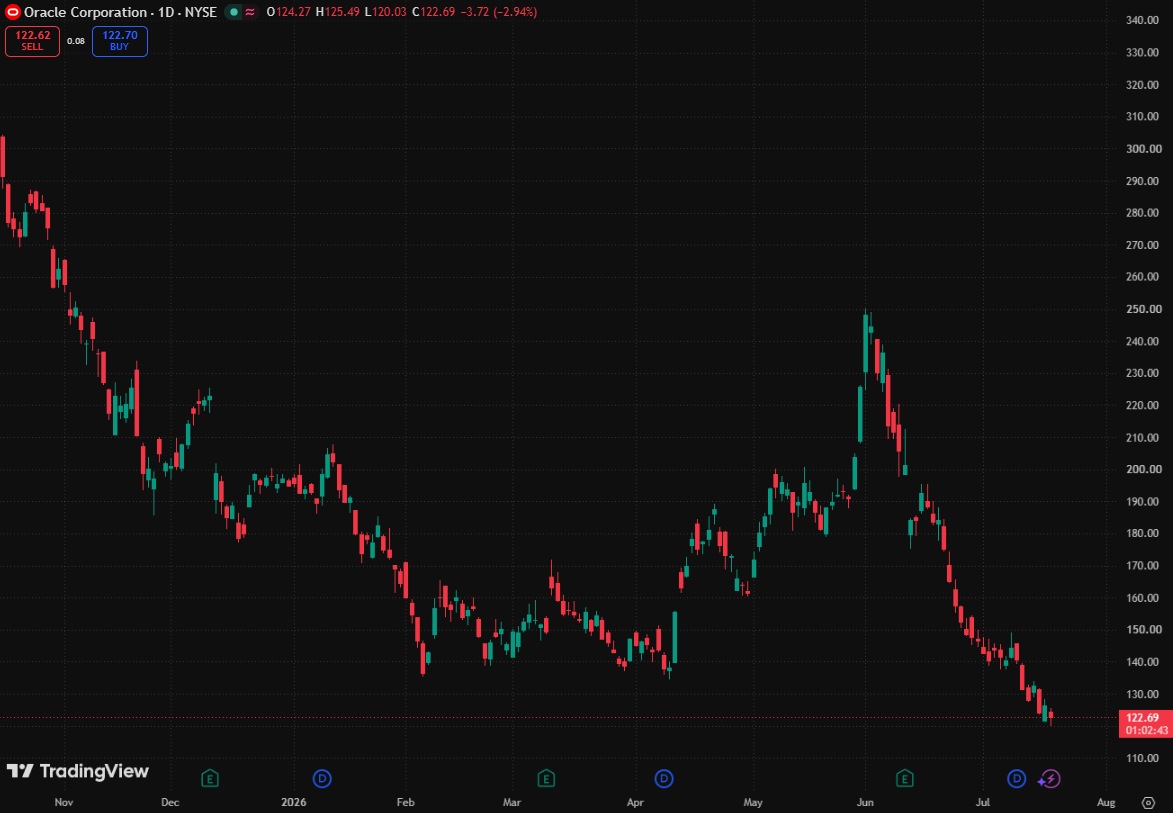Open the June earnings E marker
This screenshot has width=1173, height=813.
click(905, 779)
